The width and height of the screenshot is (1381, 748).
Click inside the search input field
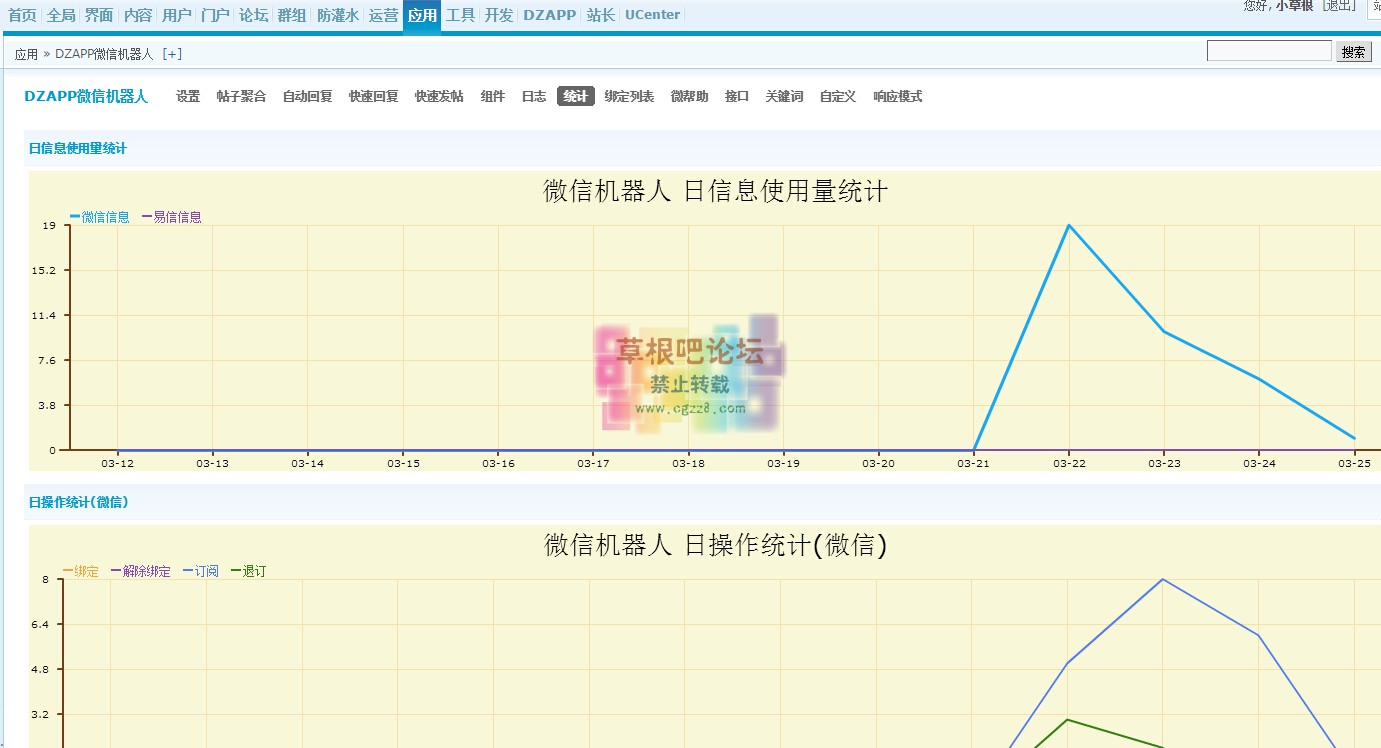(x=1268, y=49)
